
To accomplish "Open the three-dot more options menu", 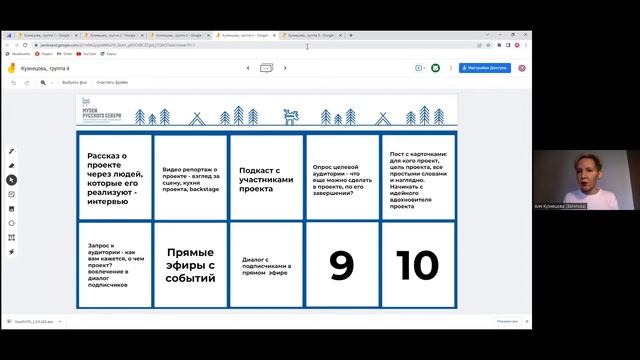I will point(451,68).
